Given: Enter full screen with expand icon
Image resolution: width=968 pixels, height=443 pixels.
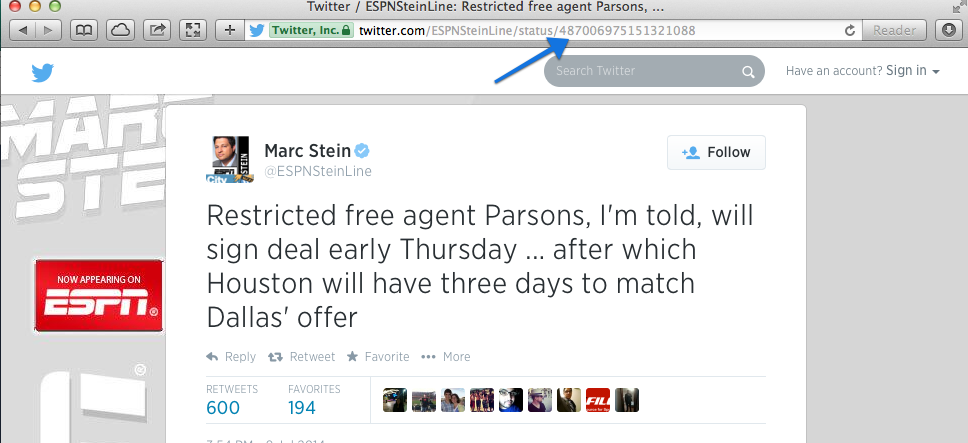Looking at the screenshot, I should (193, 30).
